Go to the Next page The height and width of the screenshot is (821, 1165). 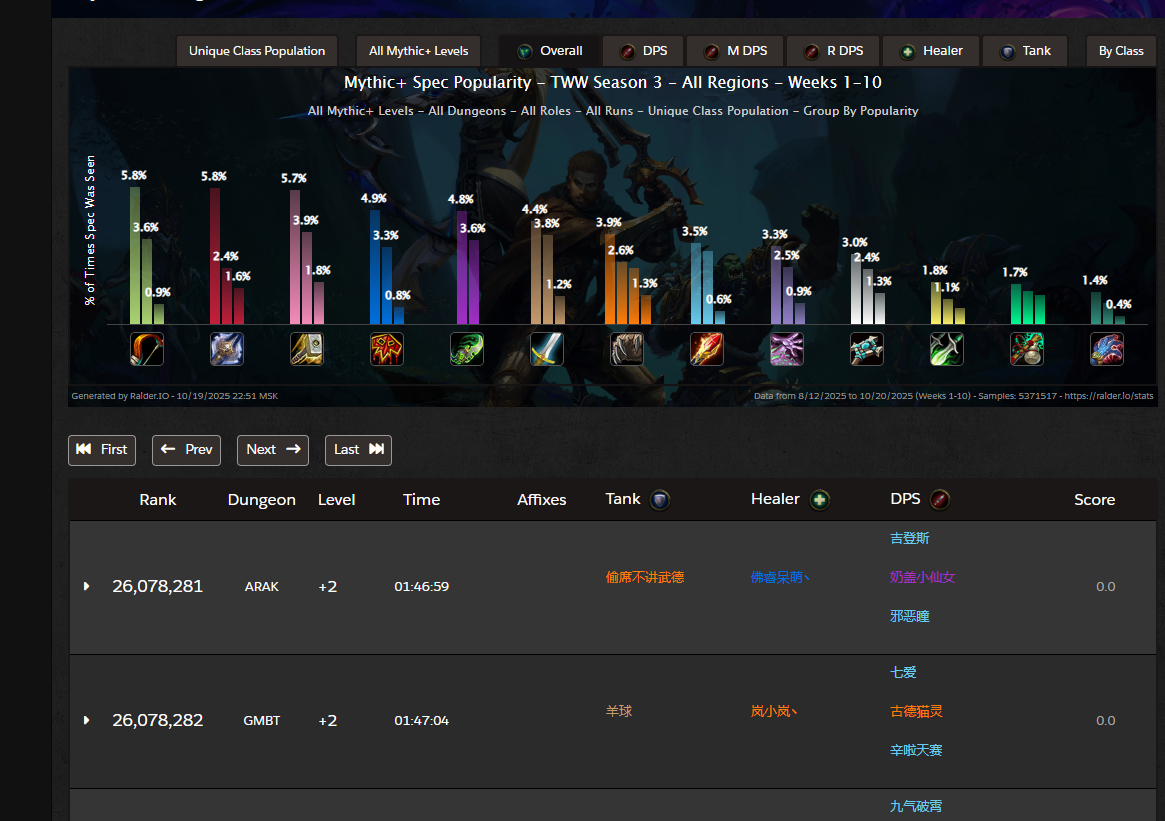tap(273, 450)
